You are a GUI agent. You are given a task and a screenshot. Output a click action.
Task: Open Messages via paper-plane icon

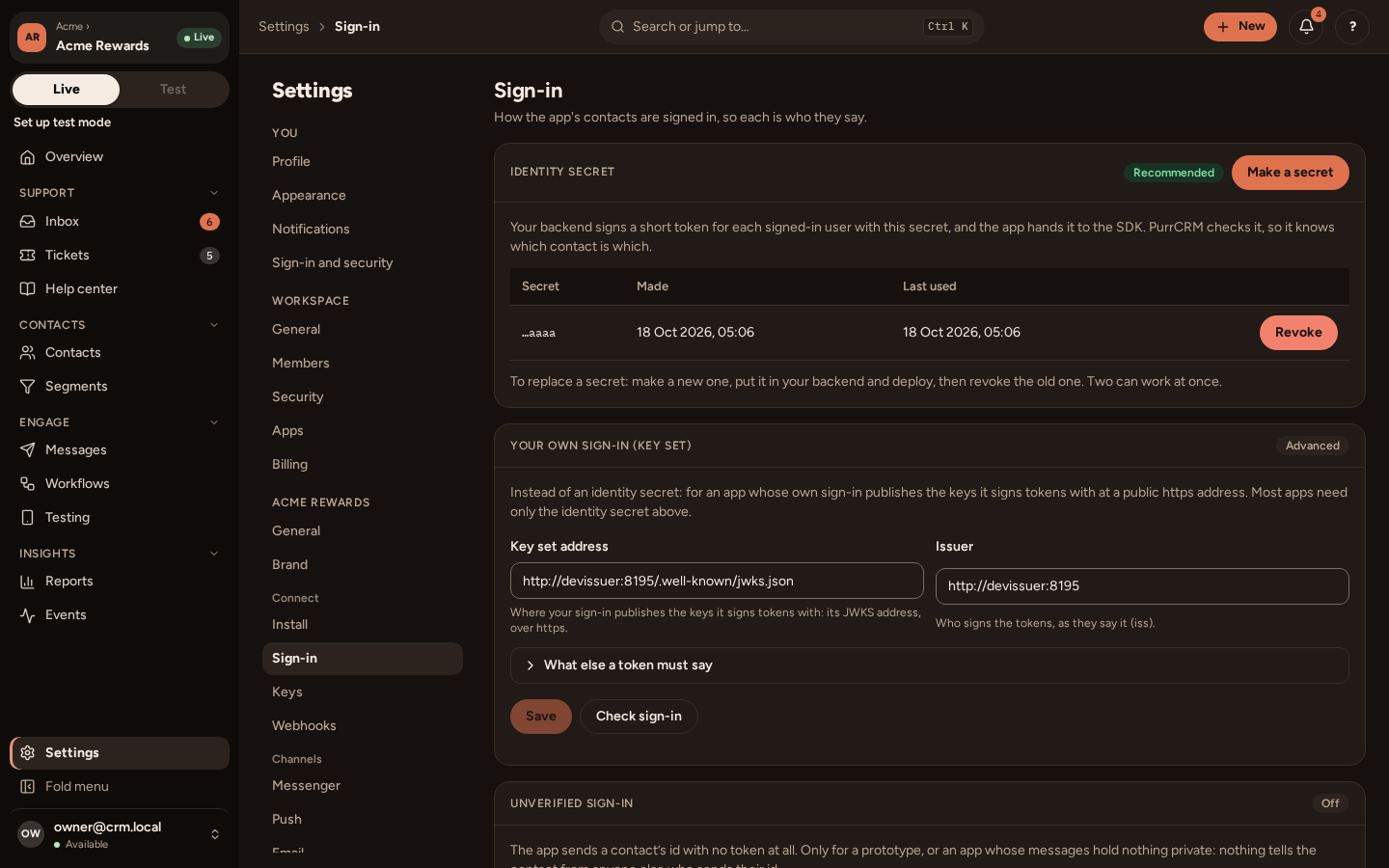pyautogui.click(x=28, y=450)
